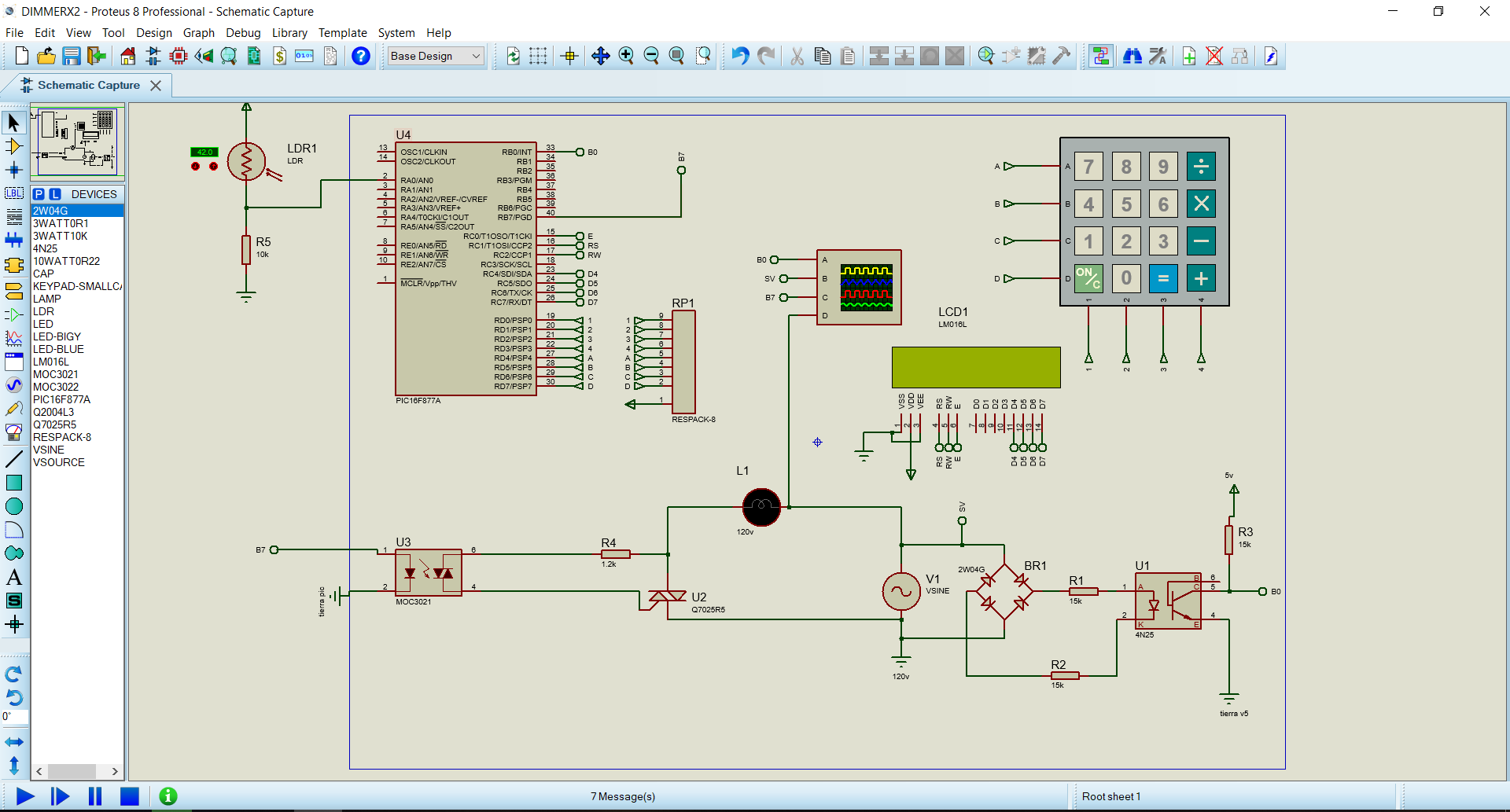Click the L library manager button
The width and height of the screenshot is (1510, 812).
[x=55, y=194]
